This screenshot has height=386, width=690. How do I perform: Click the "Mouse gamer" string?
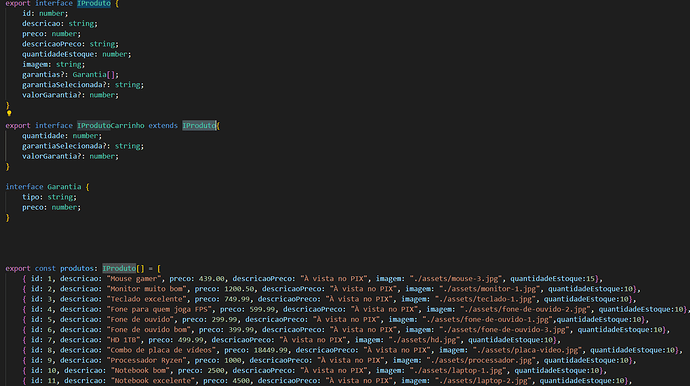pos(134,279)
